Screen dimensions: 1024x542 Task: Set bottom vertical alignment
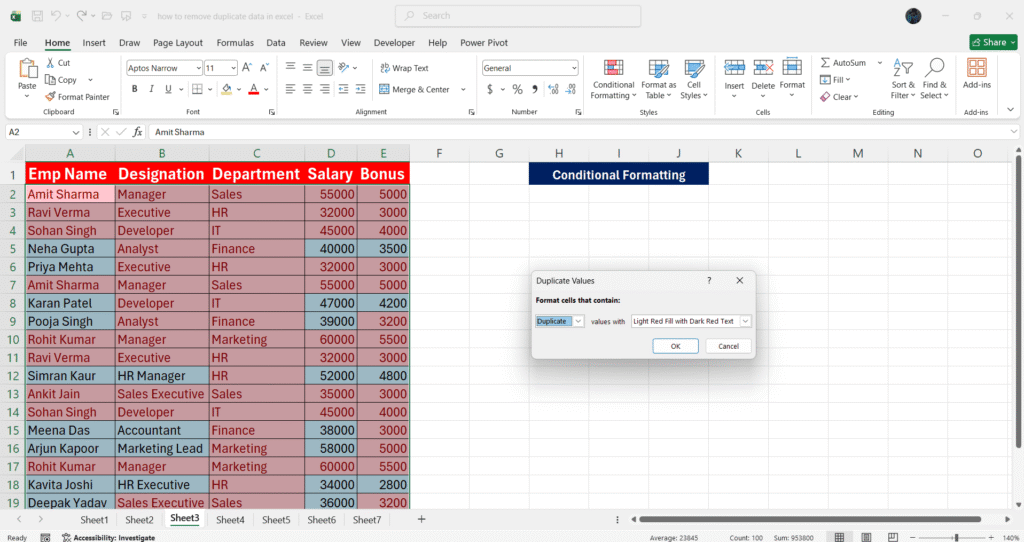pyautogui.click(x=325, y=67)
